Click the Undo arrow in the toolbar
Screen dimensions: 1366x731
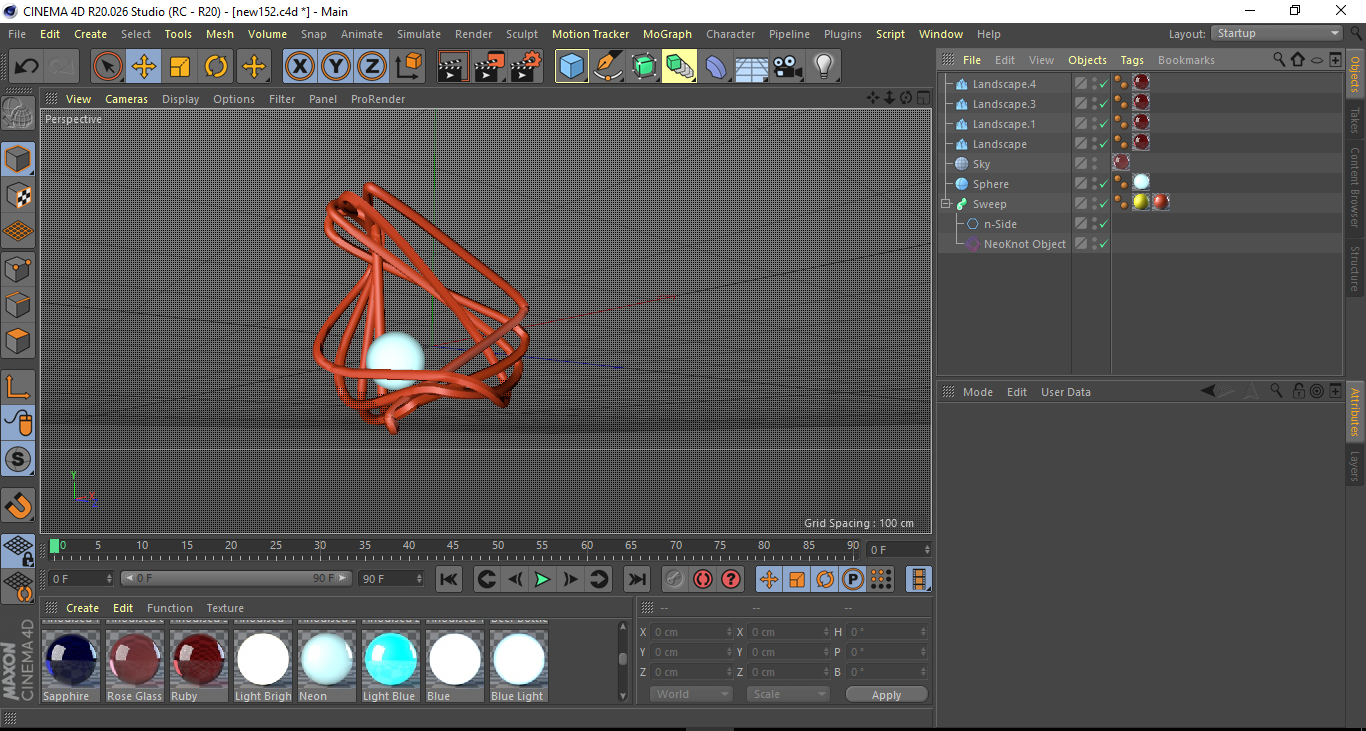[26, 67]
